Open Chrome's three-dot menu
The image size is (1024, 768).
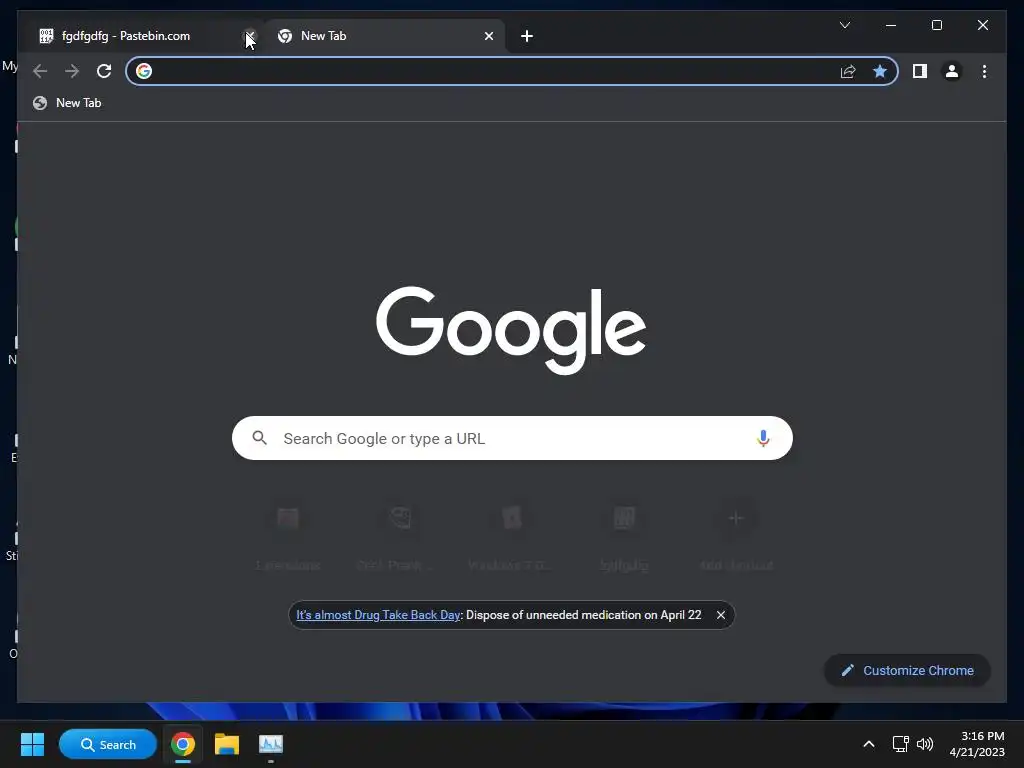984,71
